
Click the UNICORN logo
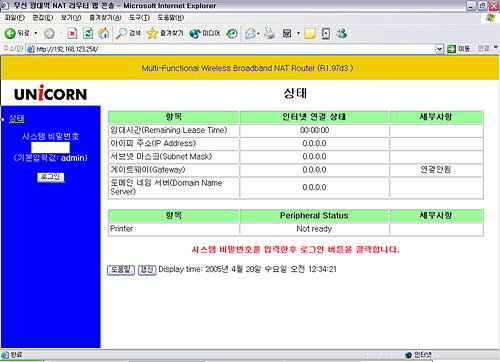click(51, 93)
